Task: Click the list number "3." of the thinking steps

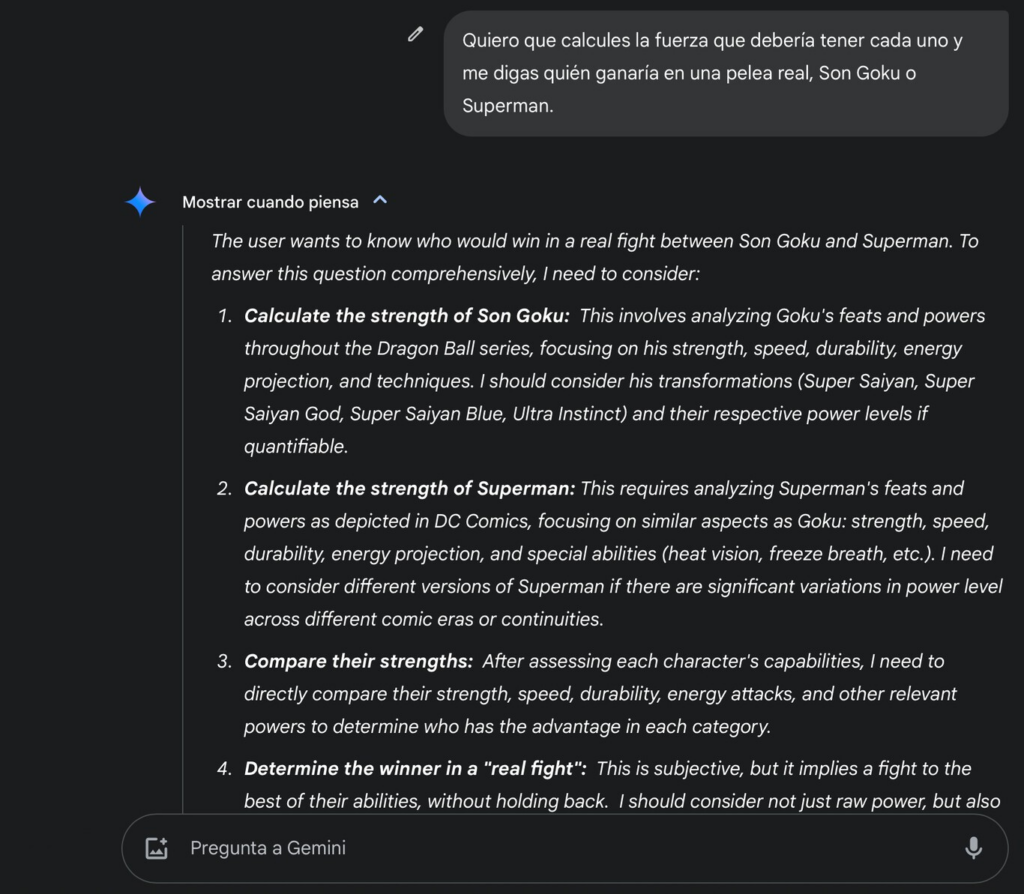Action: pos(224,662)
